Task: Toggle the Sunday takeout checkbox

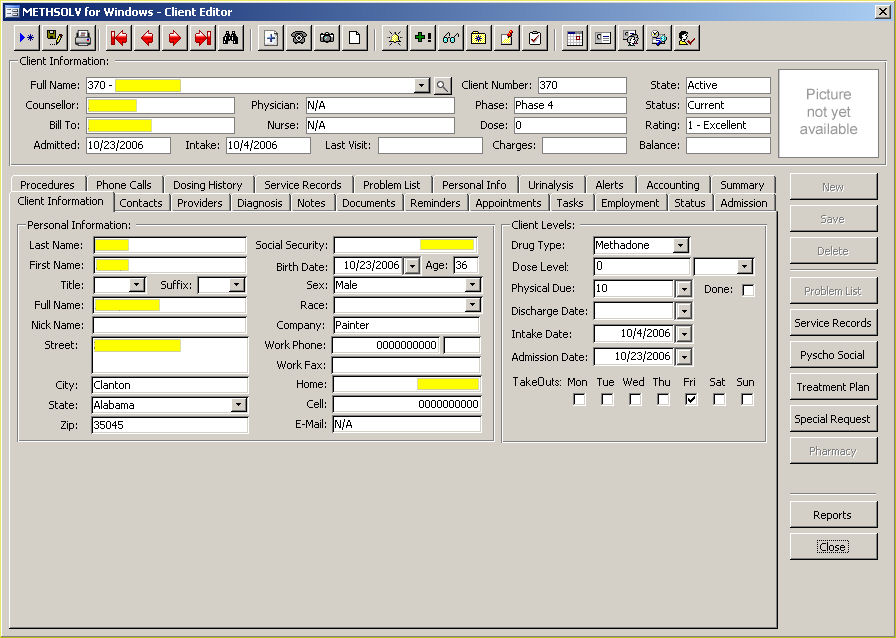Action: pyautogui.click(x=747, y=400)
